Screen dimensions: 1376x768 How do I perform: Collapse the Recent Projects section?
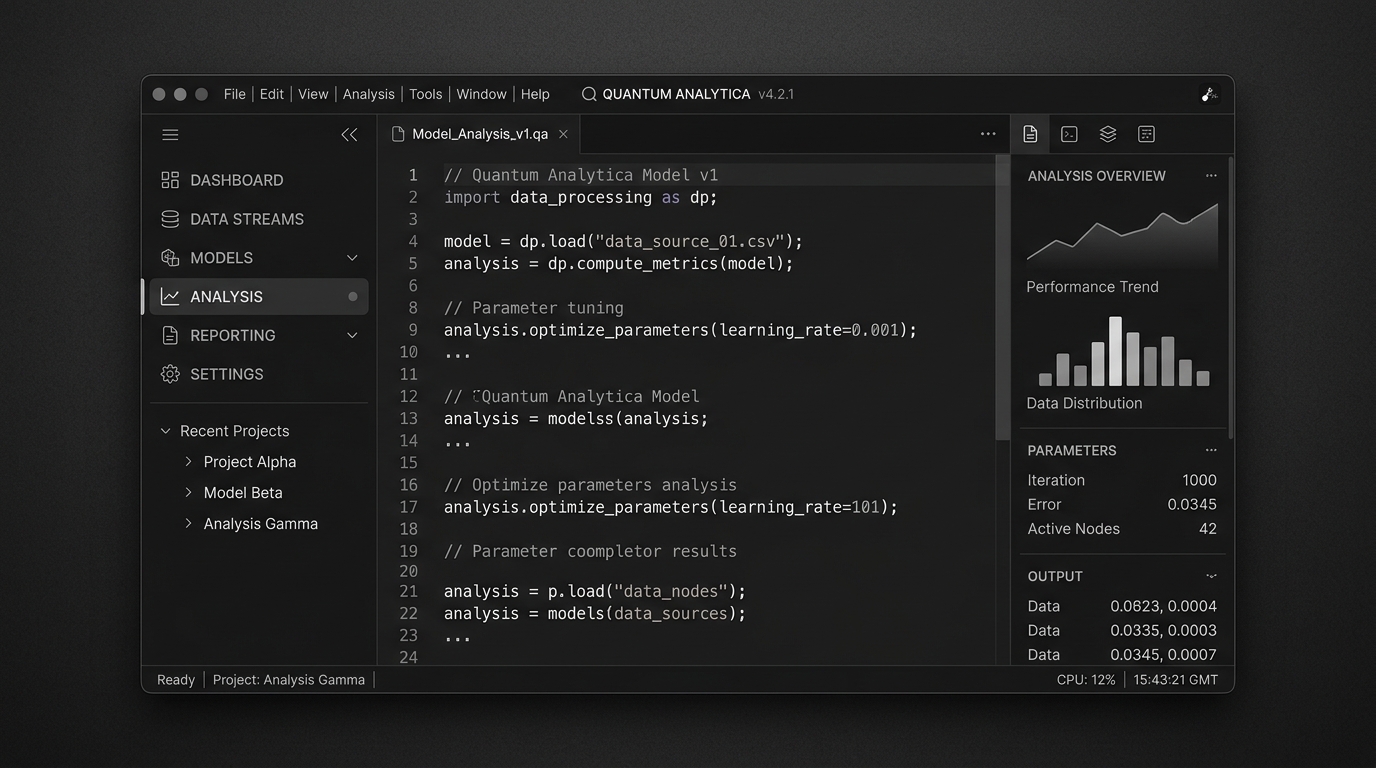[x=166, y=431]
